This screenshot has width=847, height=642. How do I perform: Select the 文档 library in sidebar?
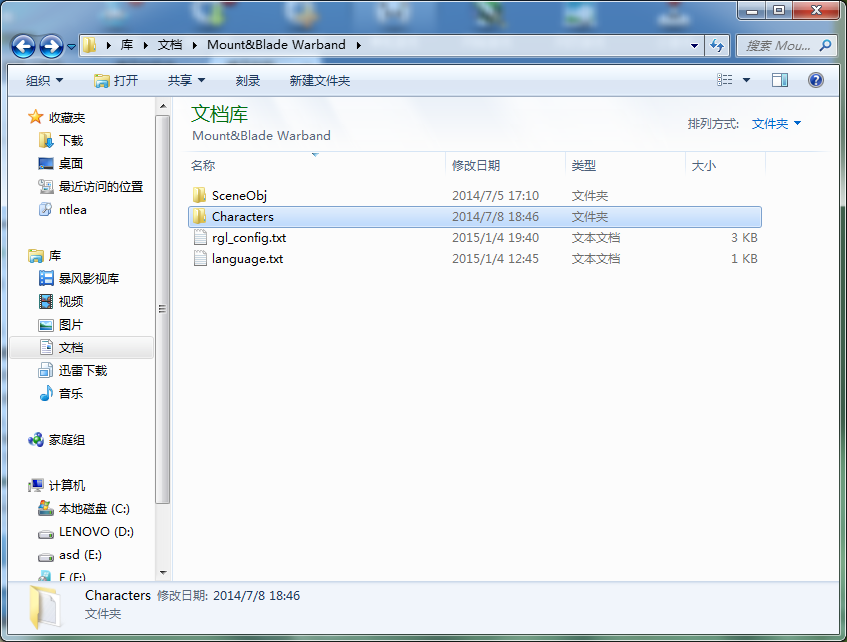click(x=82, y=347)
